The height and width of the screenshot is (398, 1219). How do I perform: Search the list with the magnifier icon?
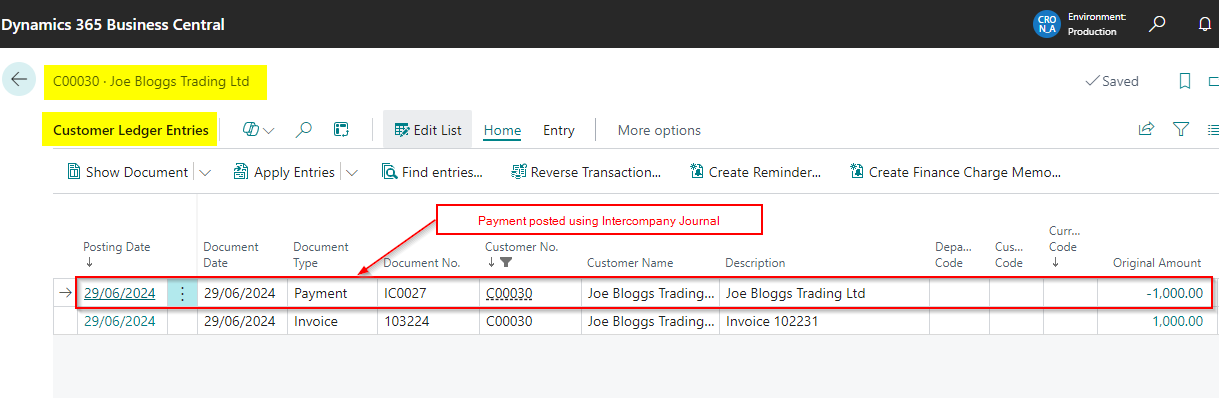[304, 130]
